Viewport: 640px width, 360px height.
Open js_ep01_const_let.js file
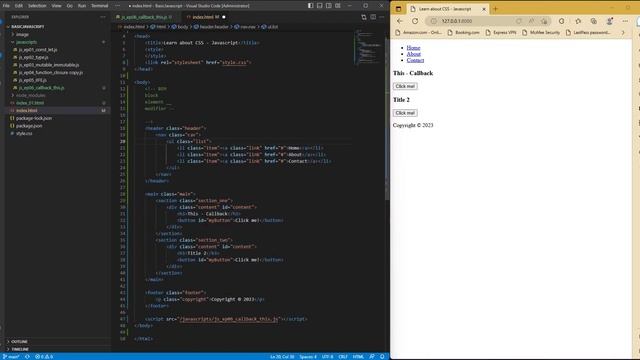pos(38,49)
